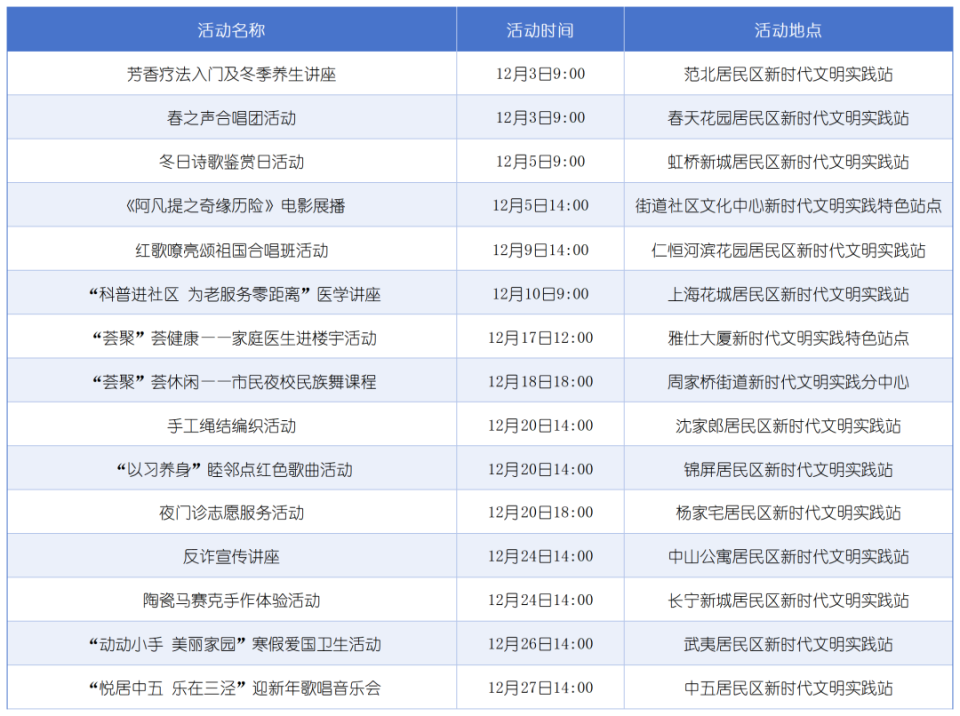The image size is (960, 716).
Task: Select location 中五居民区新时代文明实践站
Action: pos(788,688)
